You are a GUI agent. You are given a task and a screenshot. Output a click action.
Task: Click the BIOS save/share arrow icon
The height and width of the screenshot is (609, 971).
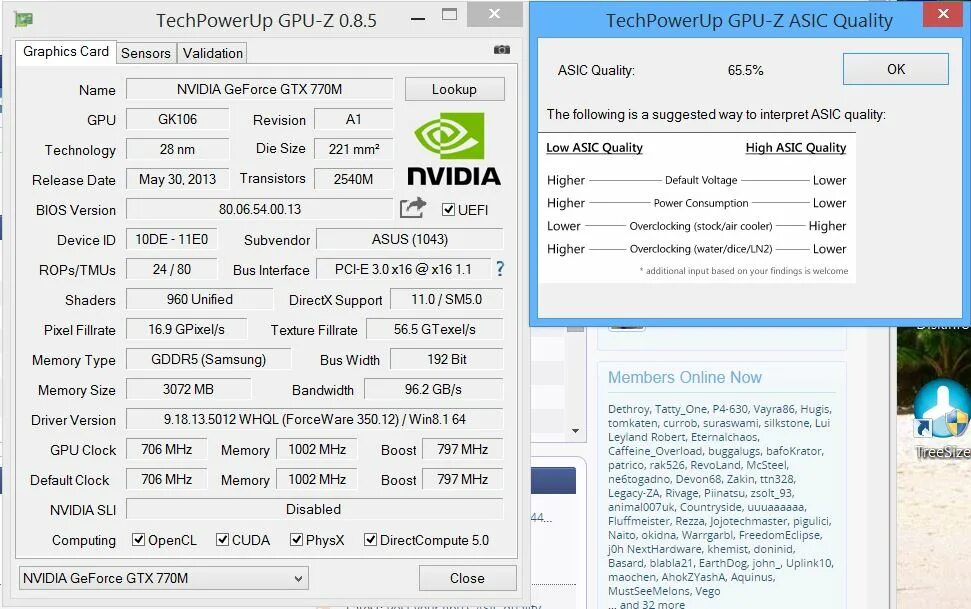coord(413,208)
